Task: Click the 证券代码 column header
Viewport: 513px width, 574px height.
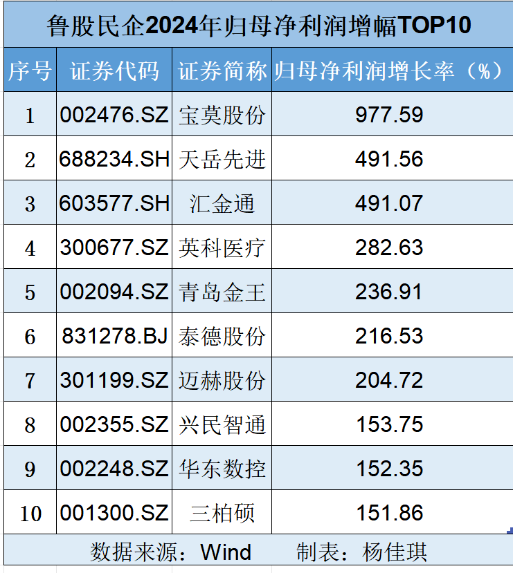Action: [x=114, y=70]
